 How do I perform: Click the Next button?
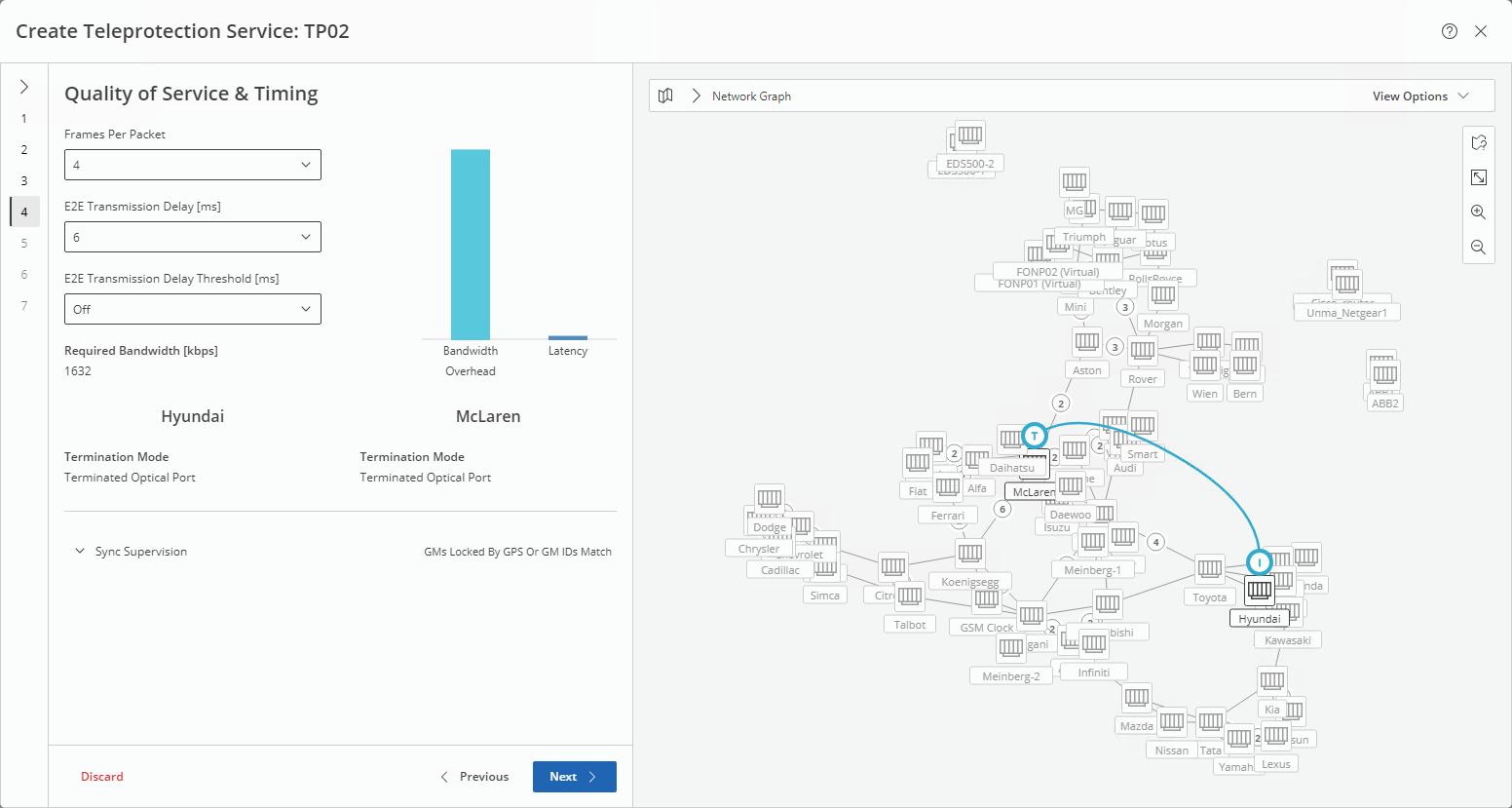[574, 777]
